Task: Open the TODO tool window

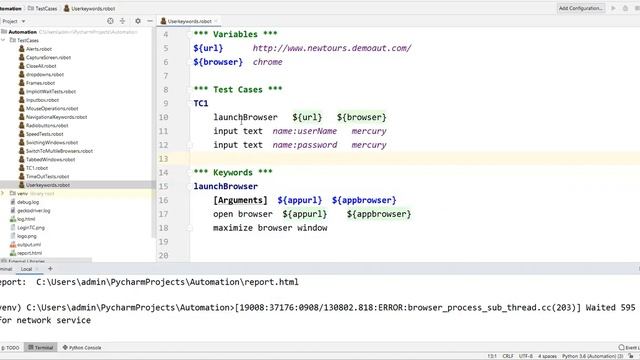Action: click(x=11, y=348)
